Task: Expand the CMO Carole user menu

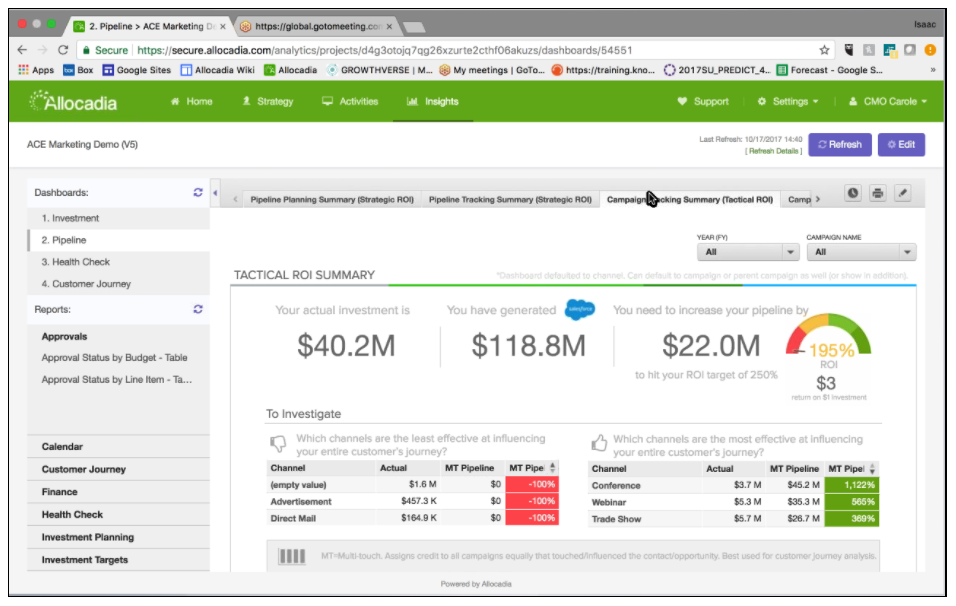Action: [x=888, y=102]
